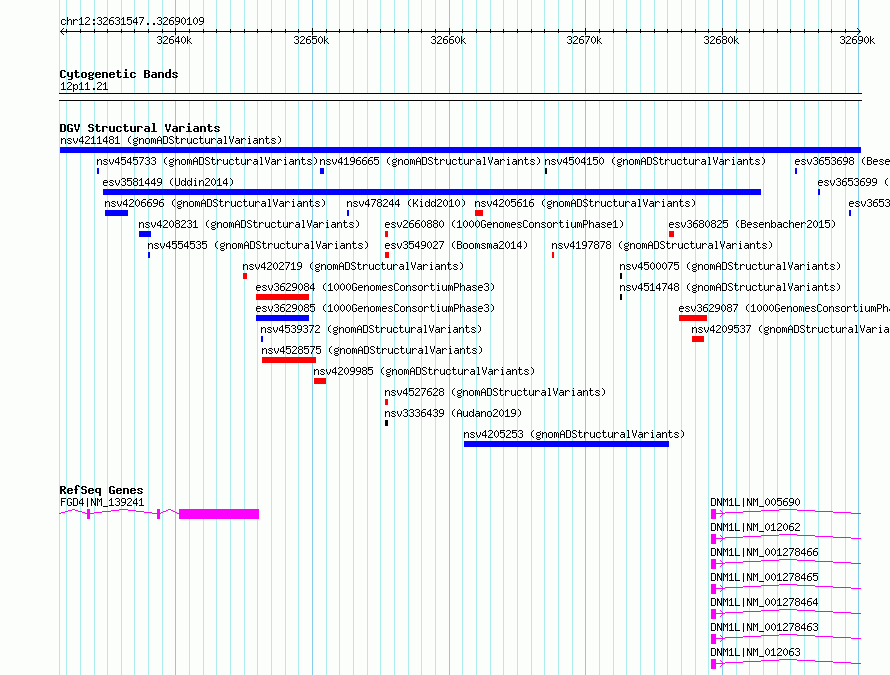Open the DNM1L|NM_001278464 transcript label
Image resolution: width=890 pixels, height=675 pixels.
click(x=765, y=602)
